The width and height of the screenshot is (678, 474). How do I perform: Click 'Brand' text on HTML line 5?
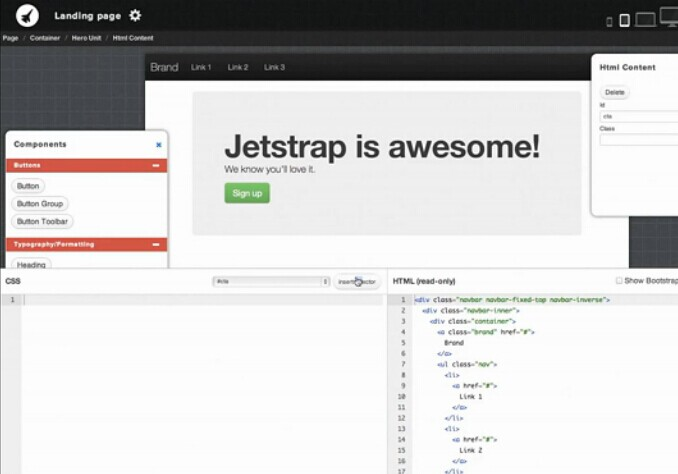[x=454, y=343]
